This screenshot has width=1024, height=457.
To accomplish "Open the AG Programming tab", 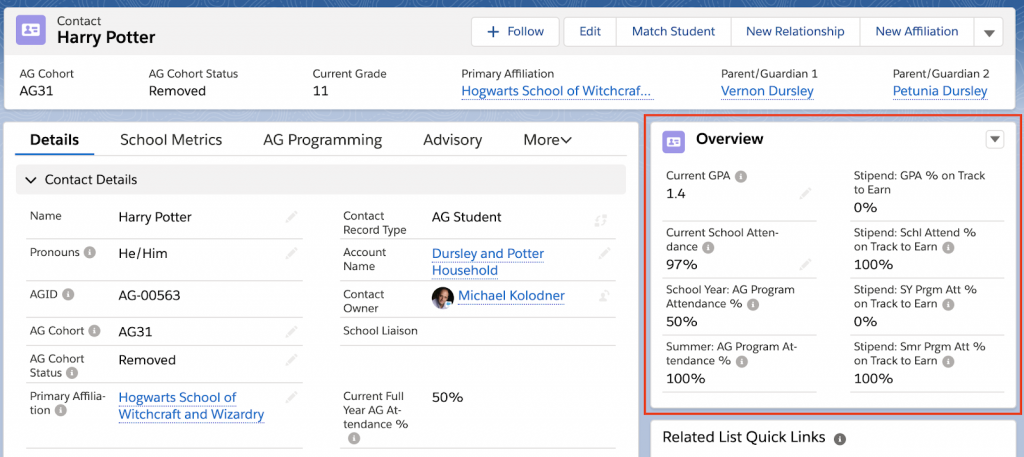I will tap(323, 140).
